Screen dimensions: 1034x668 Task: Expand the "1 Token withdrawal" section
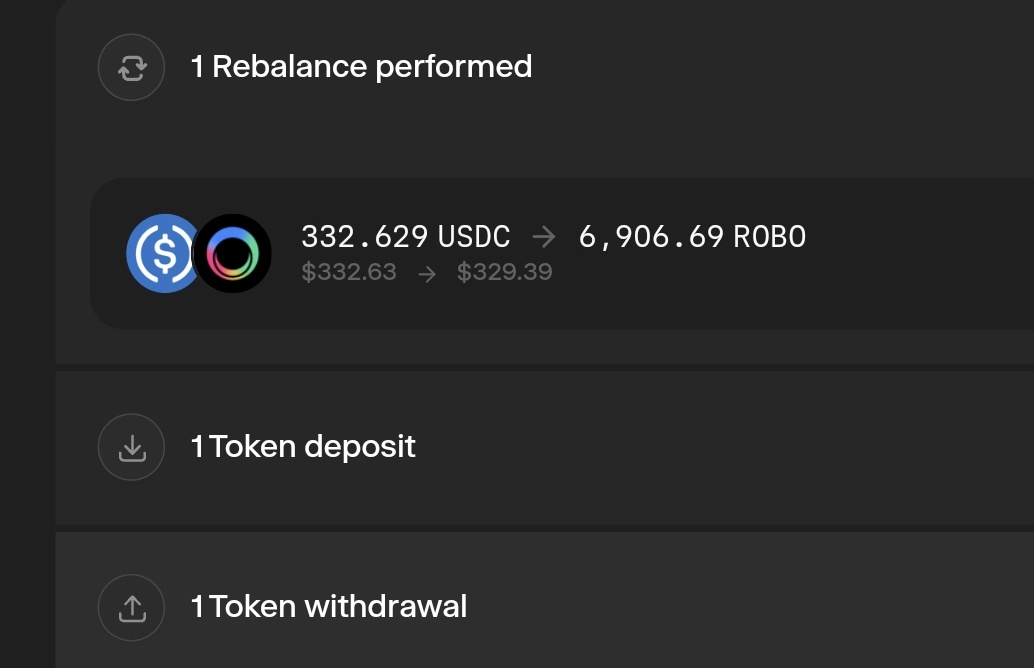[329, 606]
